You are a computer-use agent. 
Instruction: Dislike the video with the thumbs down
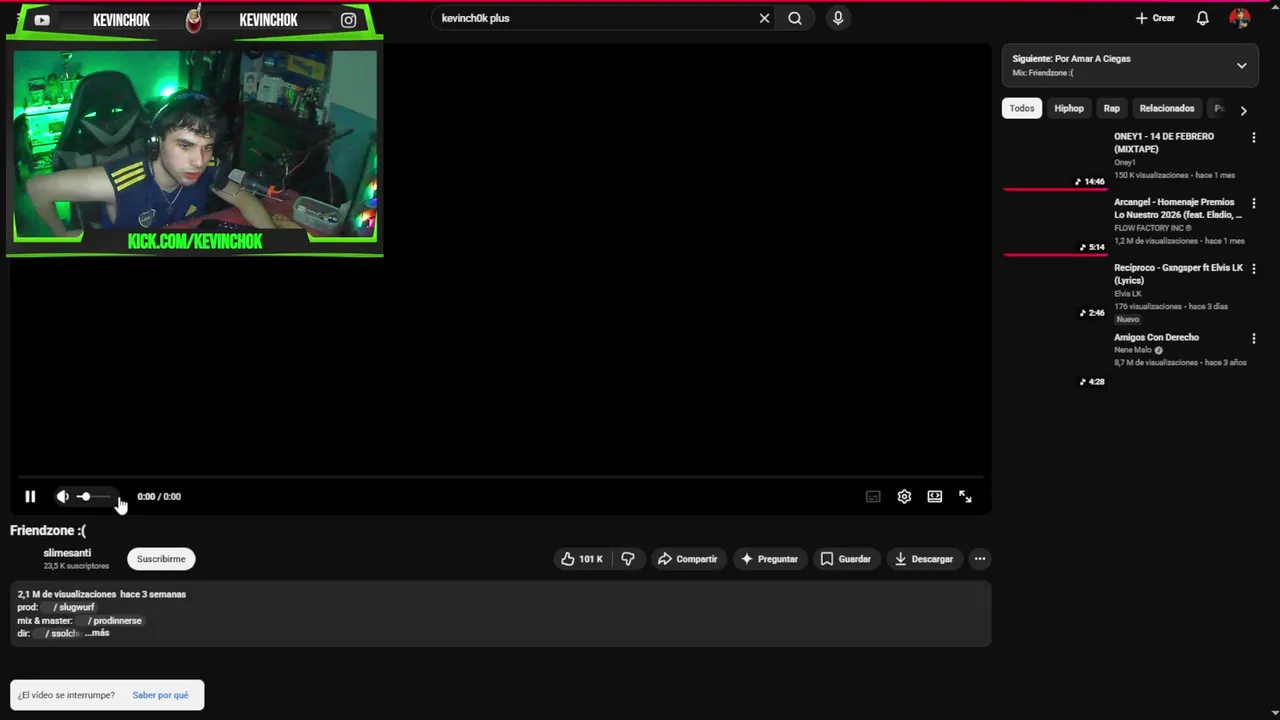pyautogui.click(x=628, y=559)
